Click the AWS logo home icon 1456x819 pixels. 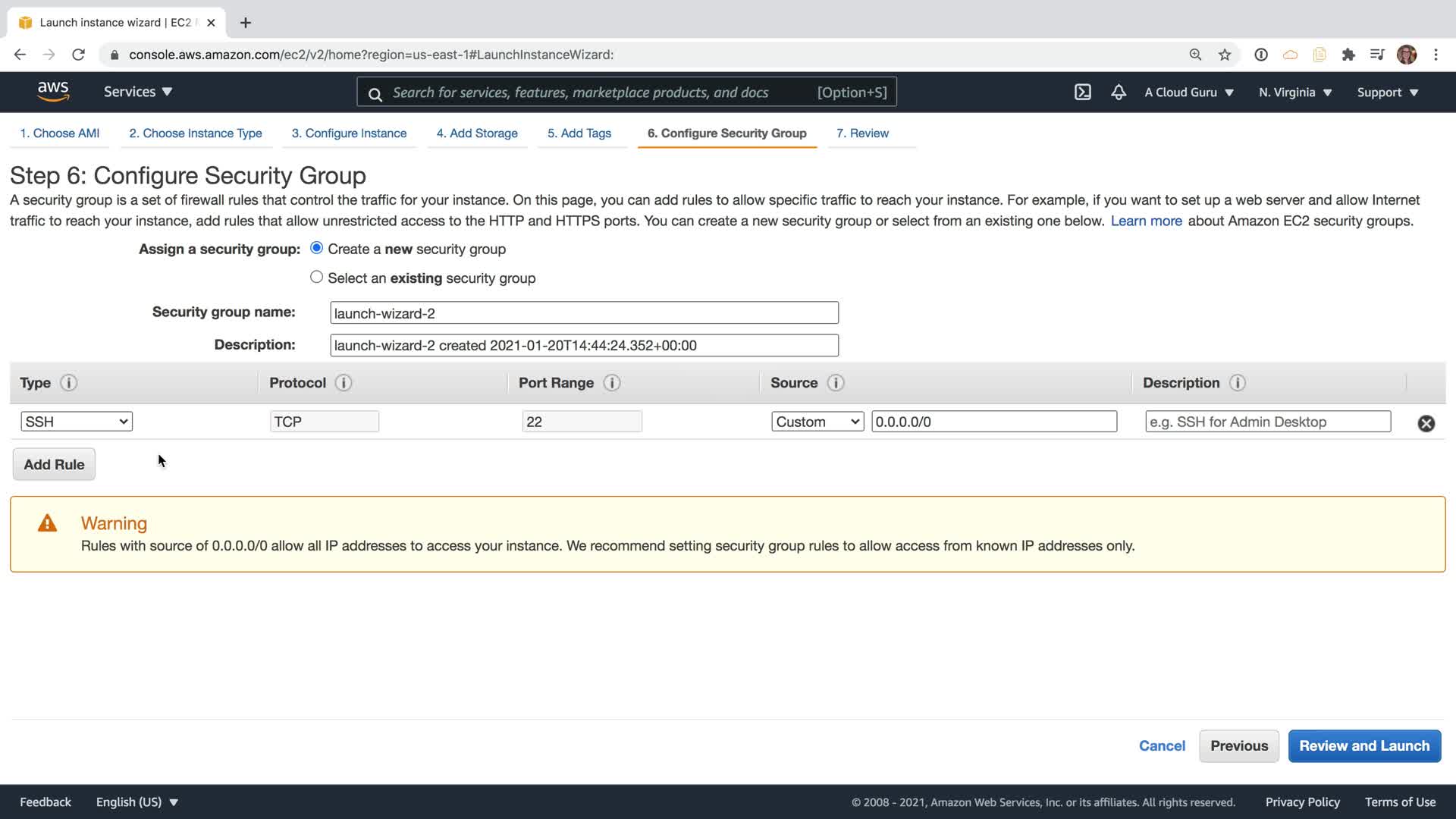[53, 92]
